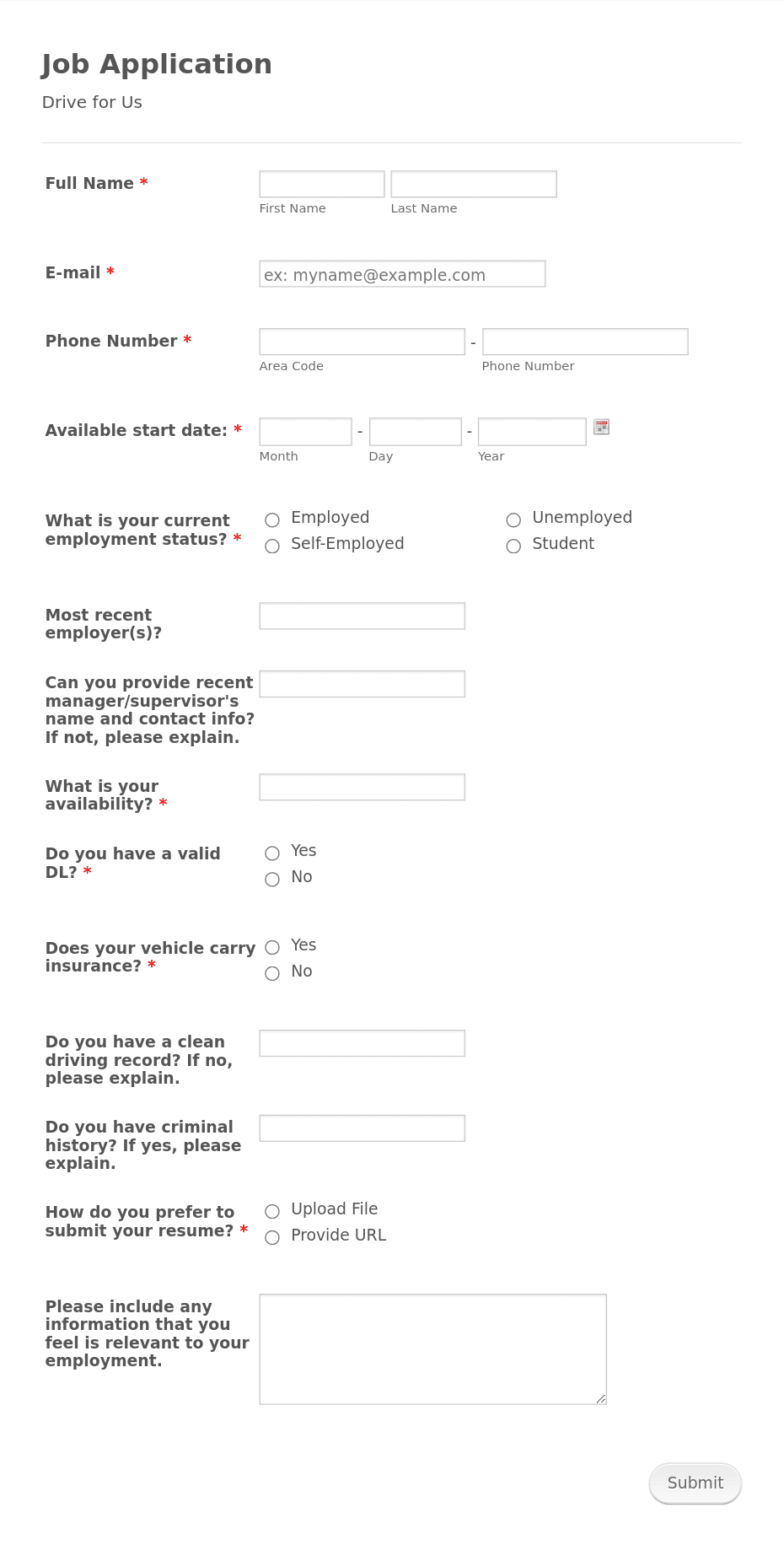The height and width of the screenshot is (1545, 784).
Task: Select No for valid DL question
Action: [271, 880]
